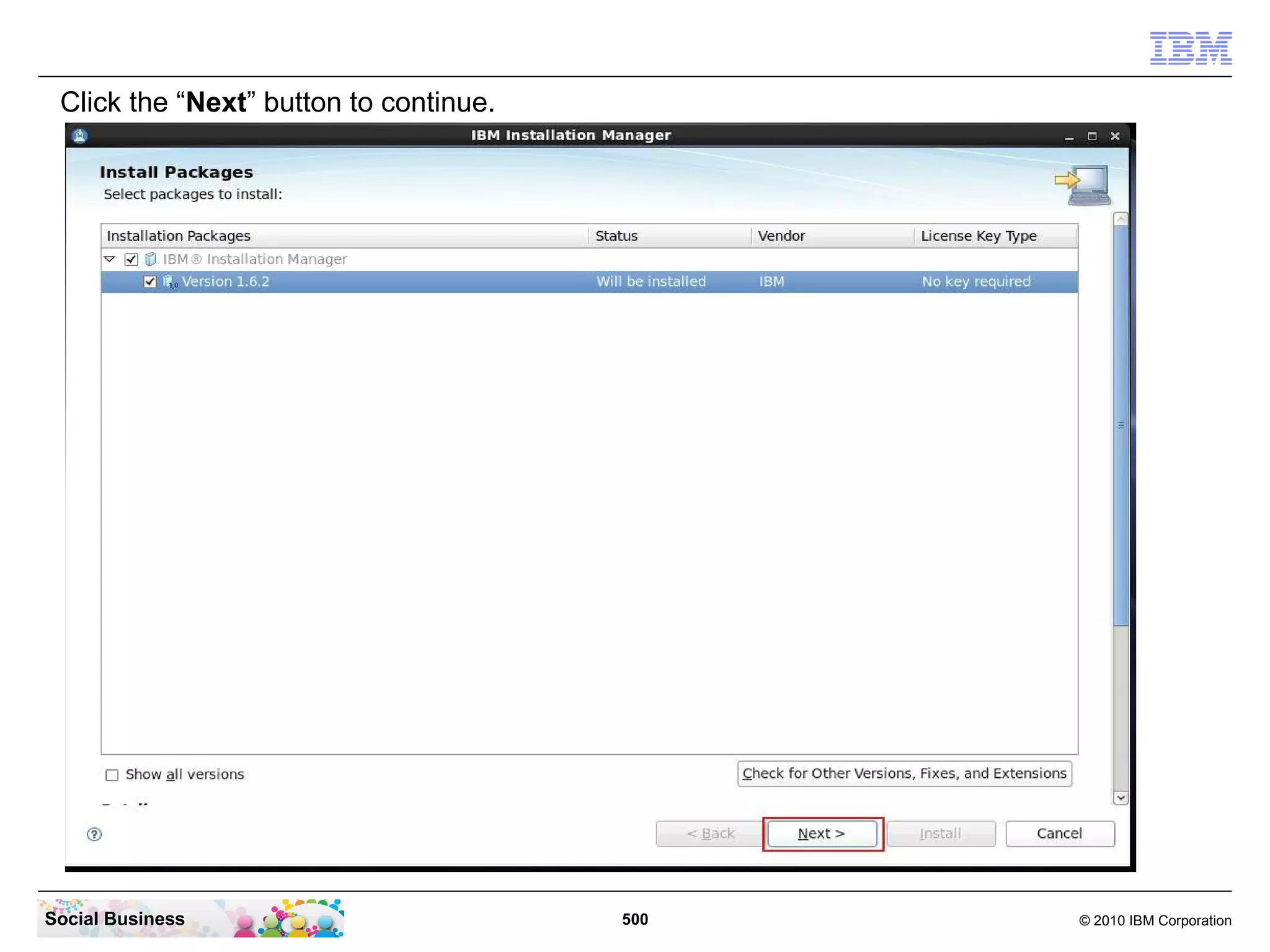Click the 'No key required' cell
Screen dimensions: 1270x952
pyautogui.click(x=976, y=281)
